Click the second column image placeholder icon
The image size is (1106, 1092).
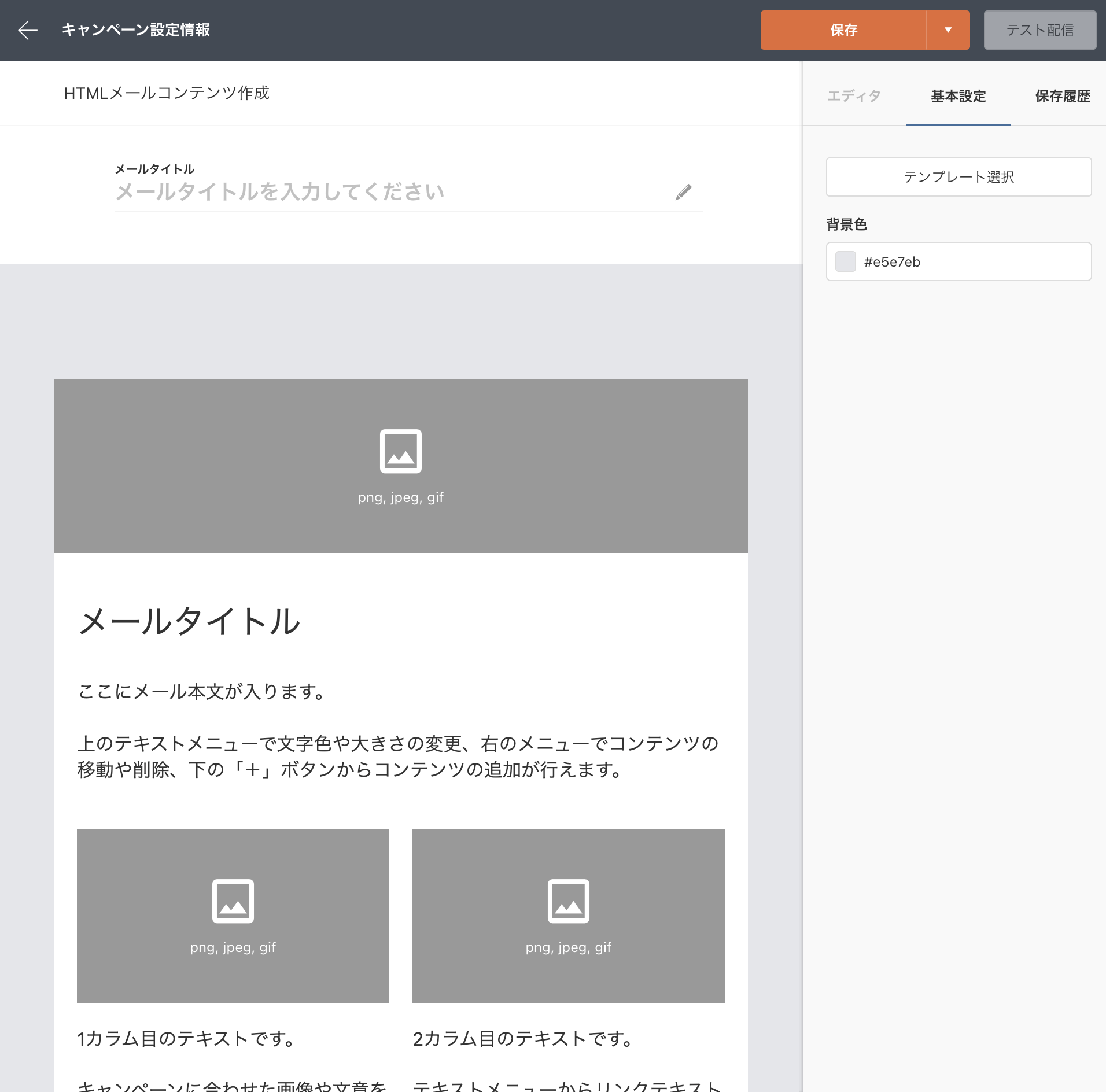coord(568,901)
